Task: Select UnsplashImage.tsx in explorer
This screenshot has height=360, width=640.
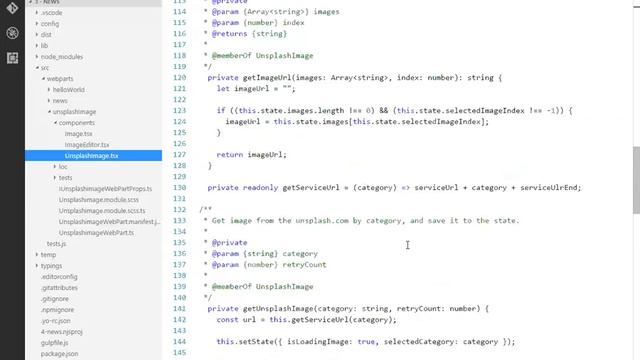Action: tap(93, 156)
